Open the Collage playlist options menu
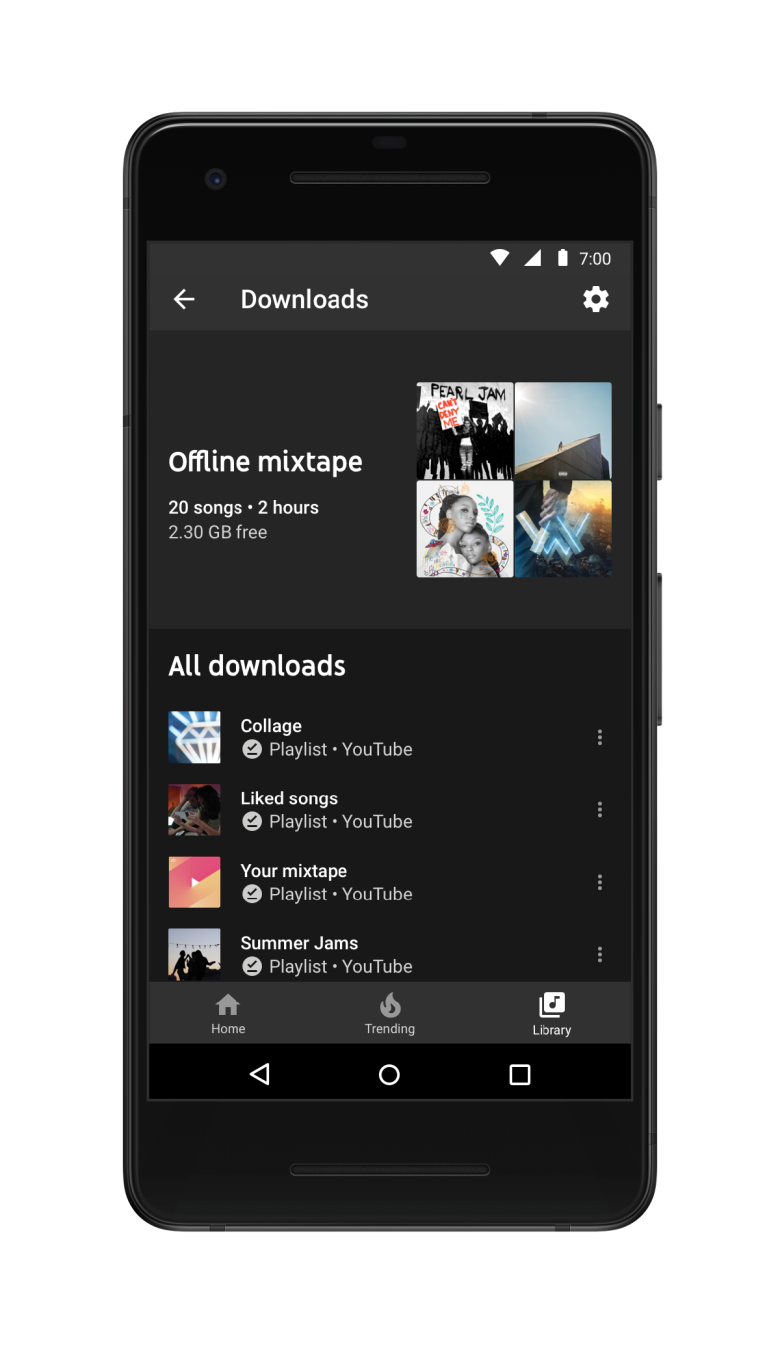Viewport: 780px width, 1355px height. 600,737
